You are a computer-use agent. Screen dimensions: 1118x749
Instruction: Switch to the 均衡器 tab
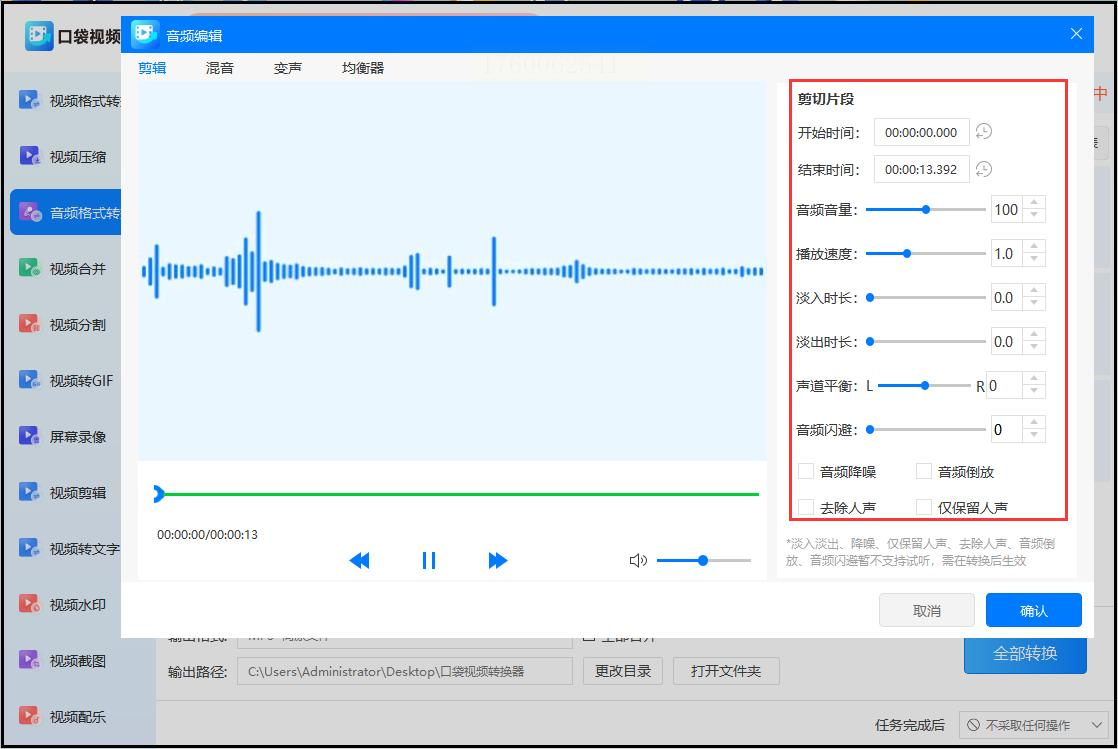(x=363, y=68)
